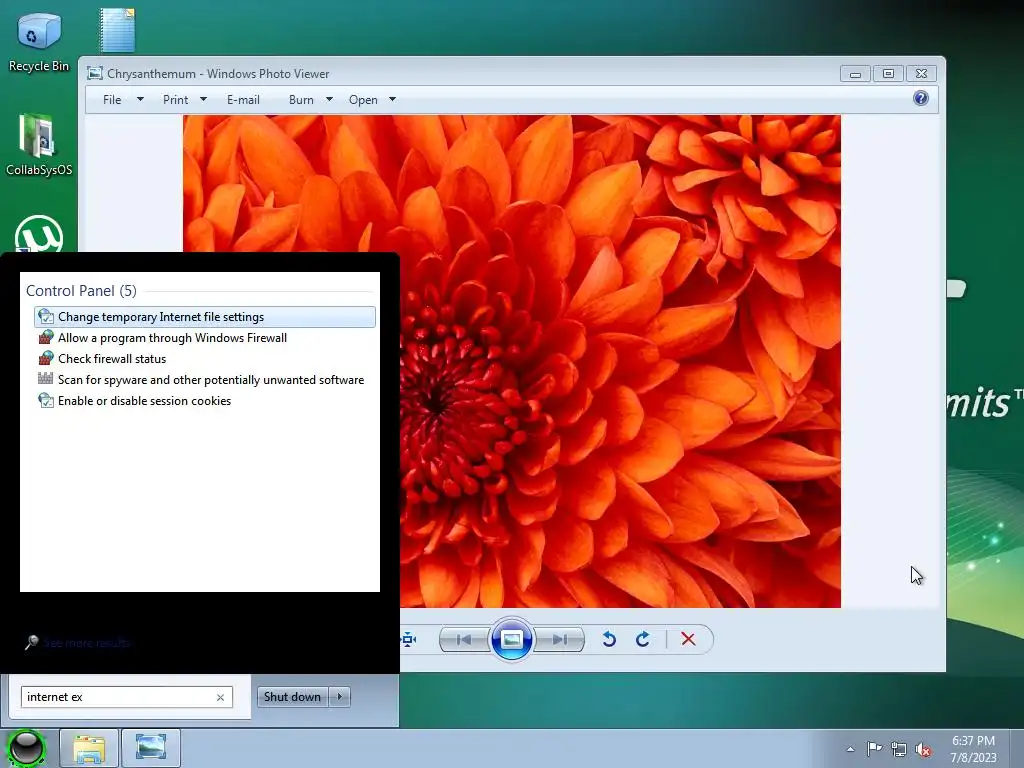This screenshot has width=1024, height=768.
Task: Expand the Print dropdown arrow
Action: point(203,99)
